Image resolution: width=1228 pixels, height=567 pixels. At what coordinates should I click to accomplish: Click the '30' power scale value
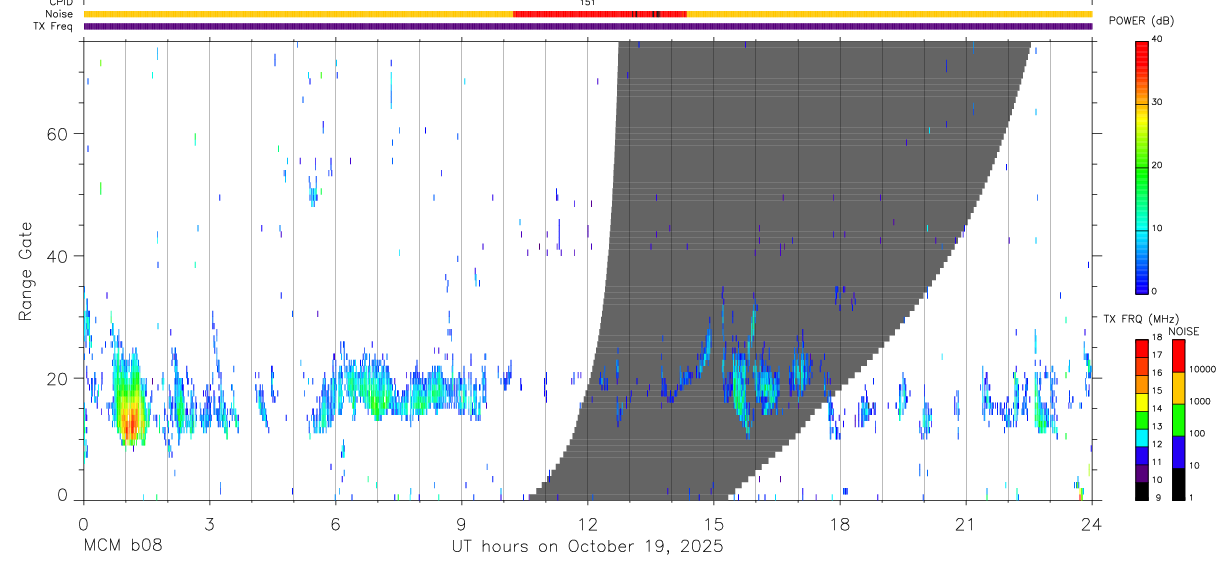coord(1157,103)
